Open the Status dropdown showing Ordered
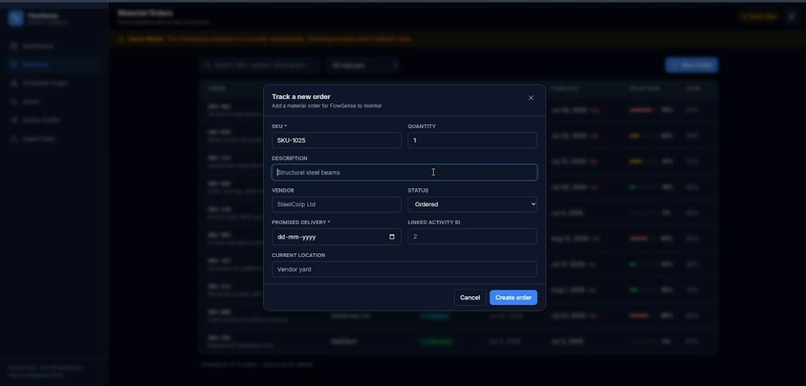Viewport: 806px width, 386px height. point(472,205)
